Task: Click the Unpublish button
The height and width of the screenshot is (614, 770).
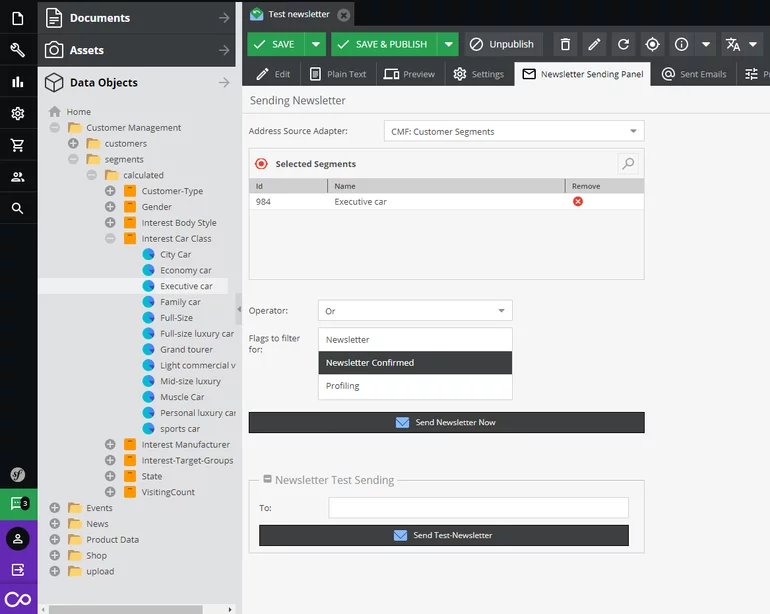Action: click(x=504, y=44)
